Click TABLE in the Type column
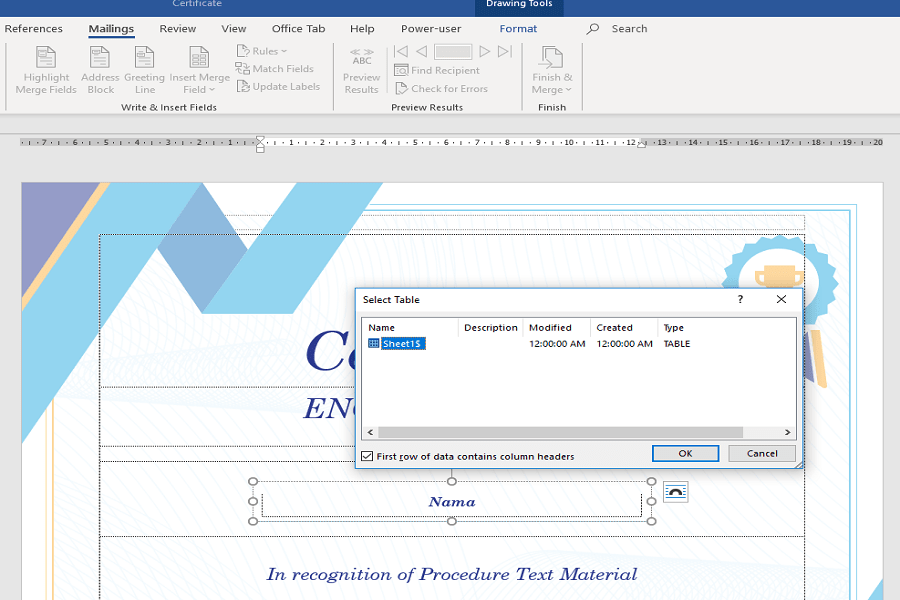This screenshot has height=600, width=900. tap(677, 344)
